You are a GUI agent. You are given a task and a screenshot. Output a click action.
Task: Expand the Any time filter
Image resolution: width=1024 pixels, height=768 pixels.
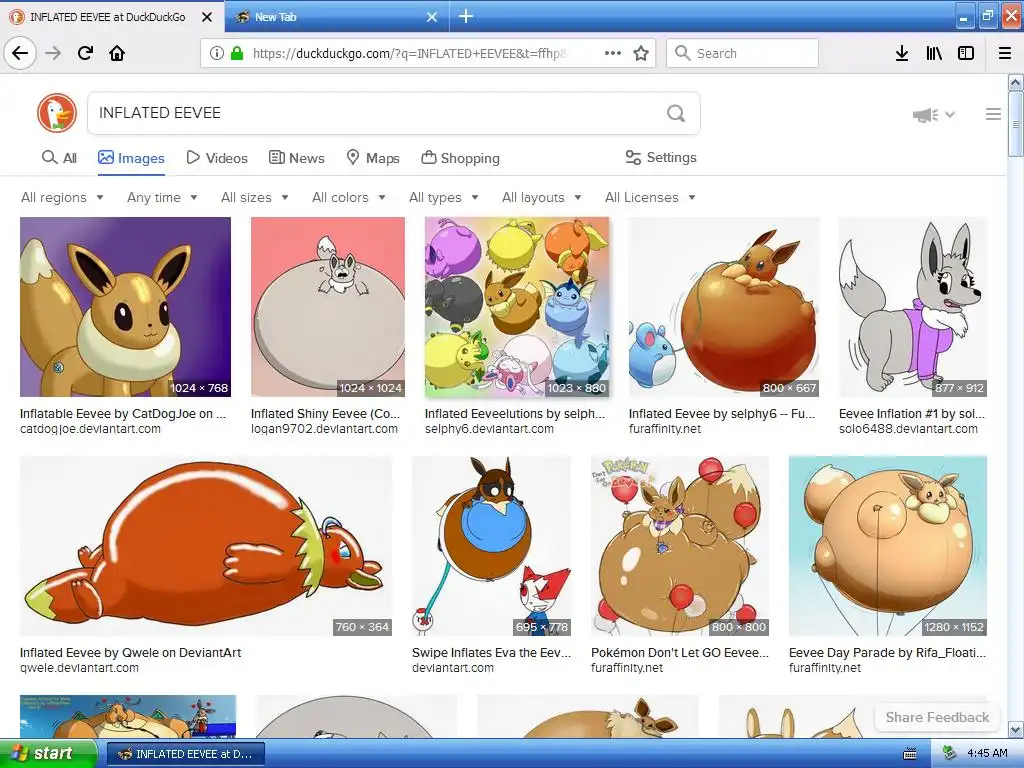pos(162,197)
